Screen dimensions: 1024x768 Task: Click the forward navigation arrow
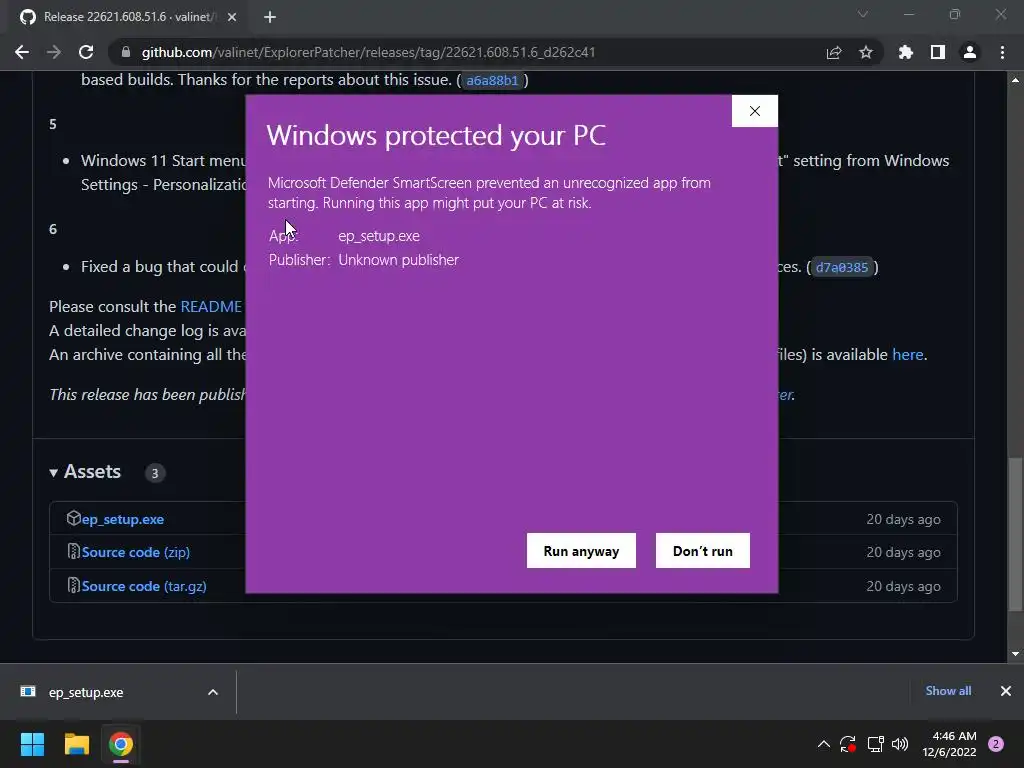(x=54, y=52)
